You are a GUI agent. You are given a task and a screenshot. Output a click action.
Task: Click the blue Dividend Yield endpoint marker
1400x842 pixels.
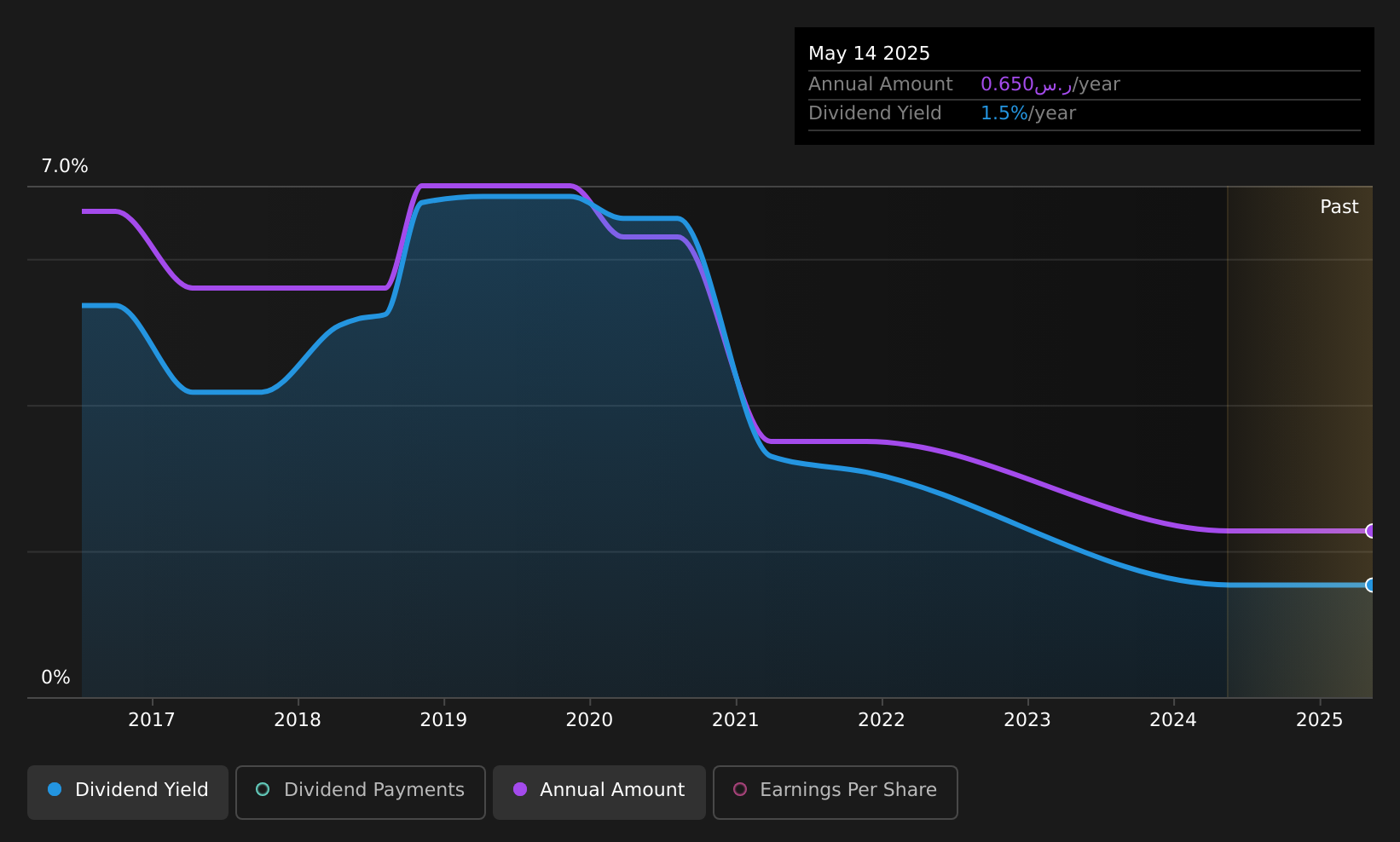[x=1371, y=585]
